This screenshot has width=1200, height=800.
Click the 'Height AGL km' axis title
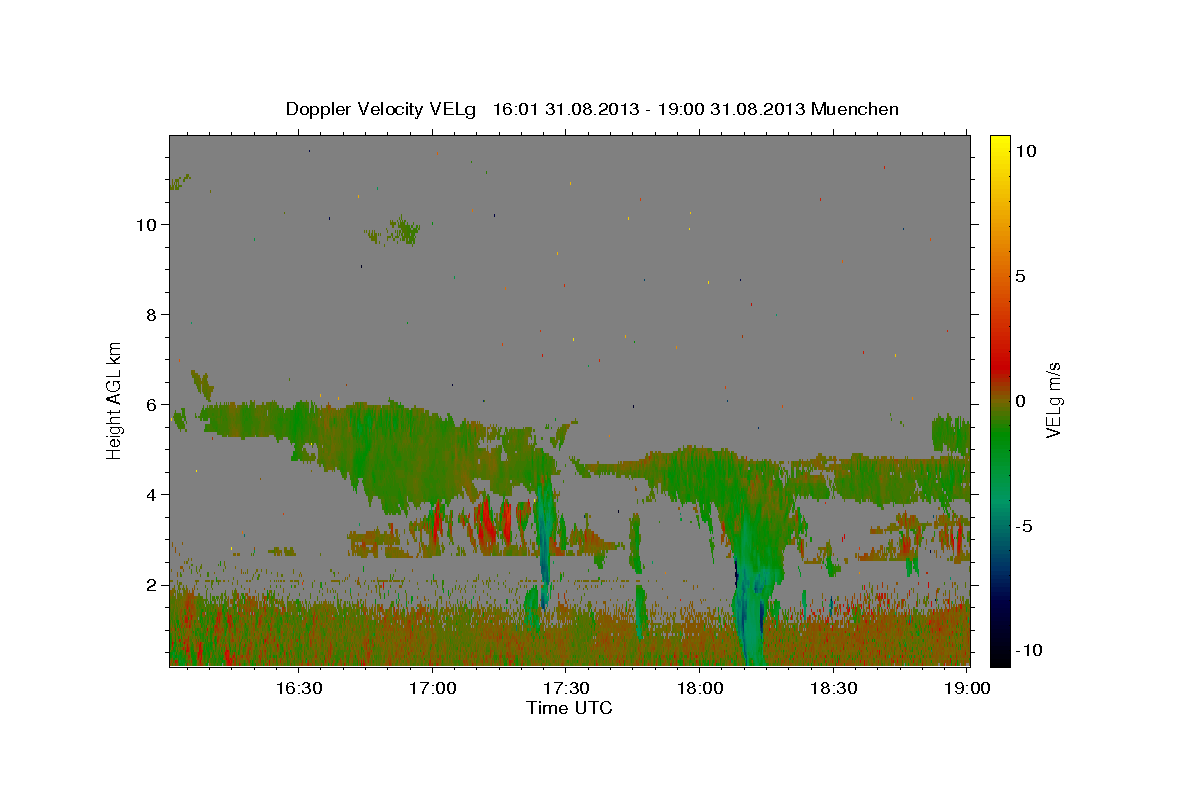coord(115,399)
